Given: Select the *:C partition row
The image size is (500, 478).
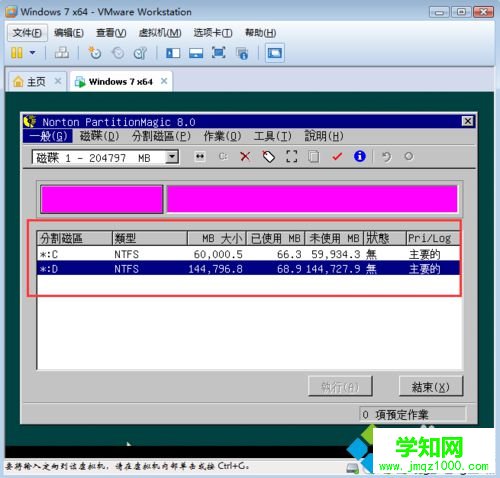Looking at the screenshot, I should coord(248,254).
